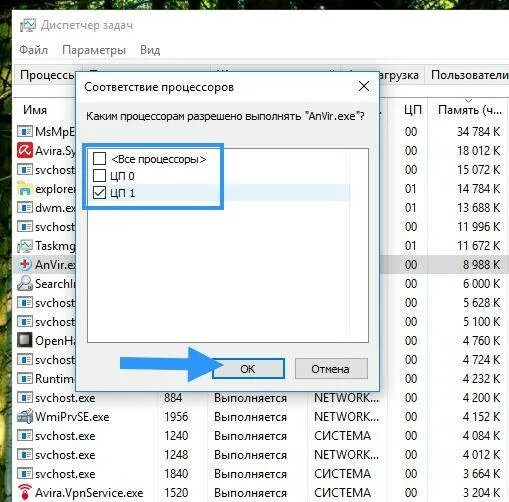Click the dialog question text about AnVir.exe

(x=225, y=116)
